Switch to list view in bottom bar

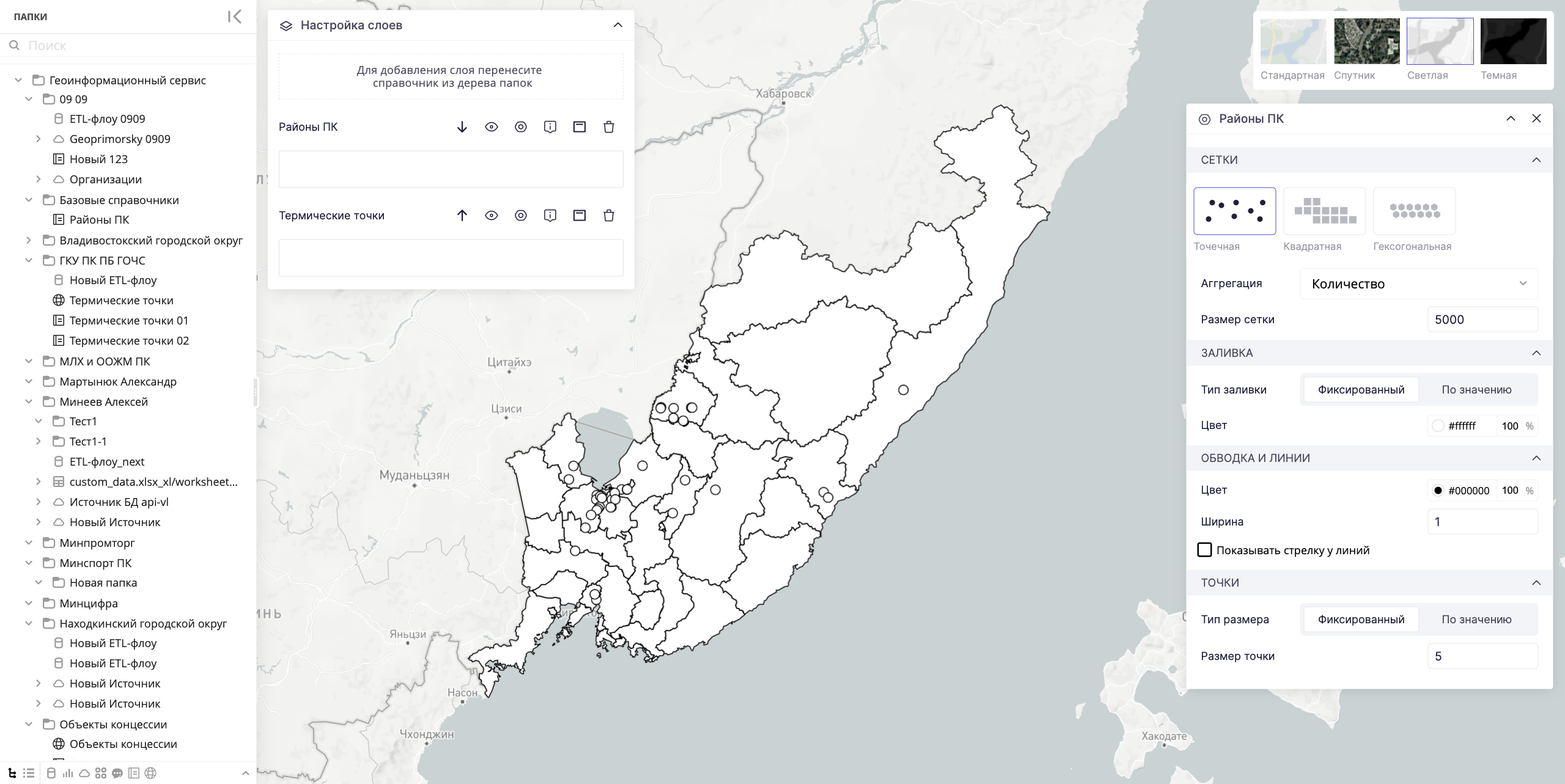point(28,773)
